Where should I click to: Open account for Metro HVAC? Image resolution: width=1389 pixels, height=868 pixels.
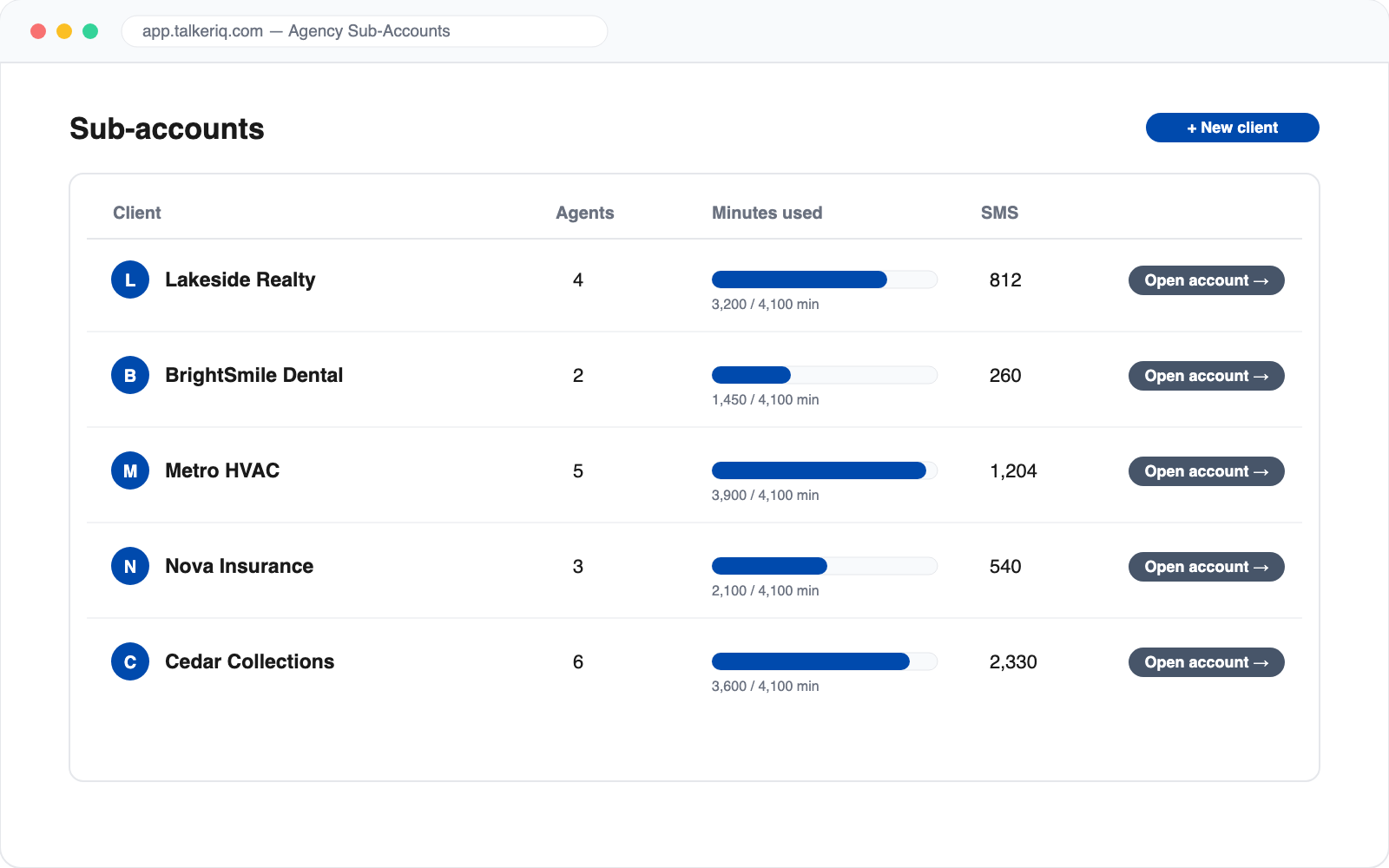pyautogui.click(x=1207, y=471)
